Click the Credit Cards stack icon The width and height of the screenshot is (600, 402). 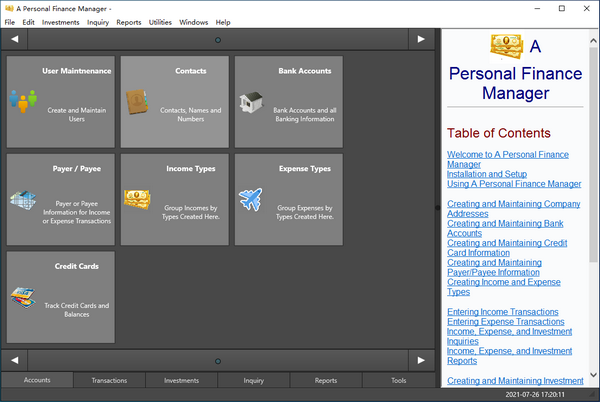tap(23, 298)
